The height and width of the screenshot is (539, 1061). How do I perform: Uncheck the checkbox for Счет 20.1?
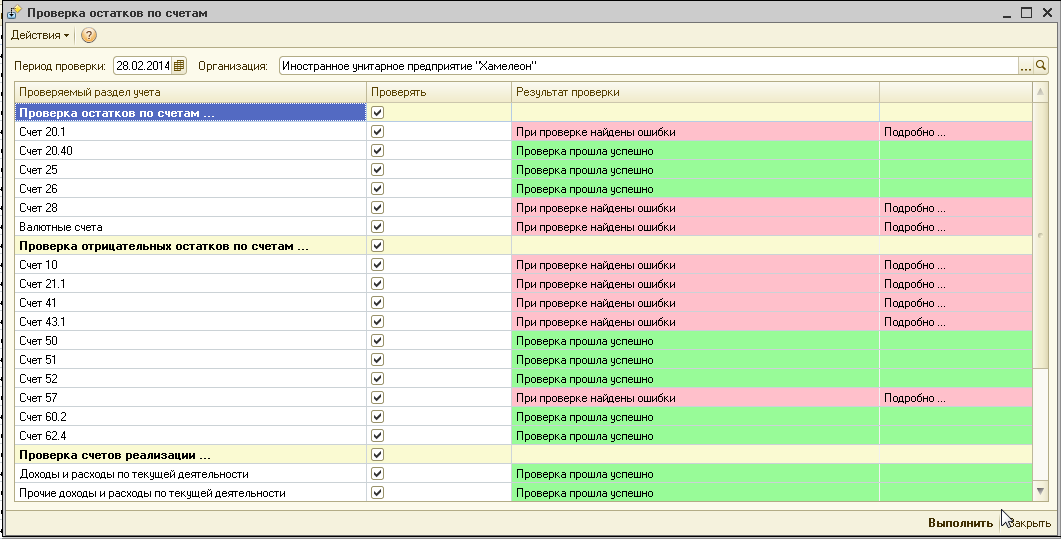click(x=377, y=132)
